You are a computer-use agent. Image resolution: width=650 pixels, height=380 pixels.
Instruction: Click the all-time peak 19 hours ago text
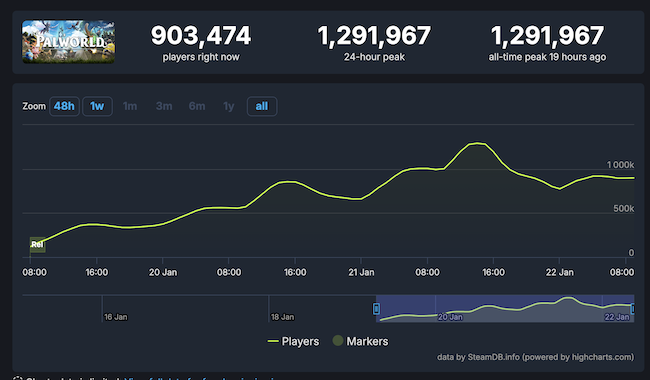pos(547,57)
